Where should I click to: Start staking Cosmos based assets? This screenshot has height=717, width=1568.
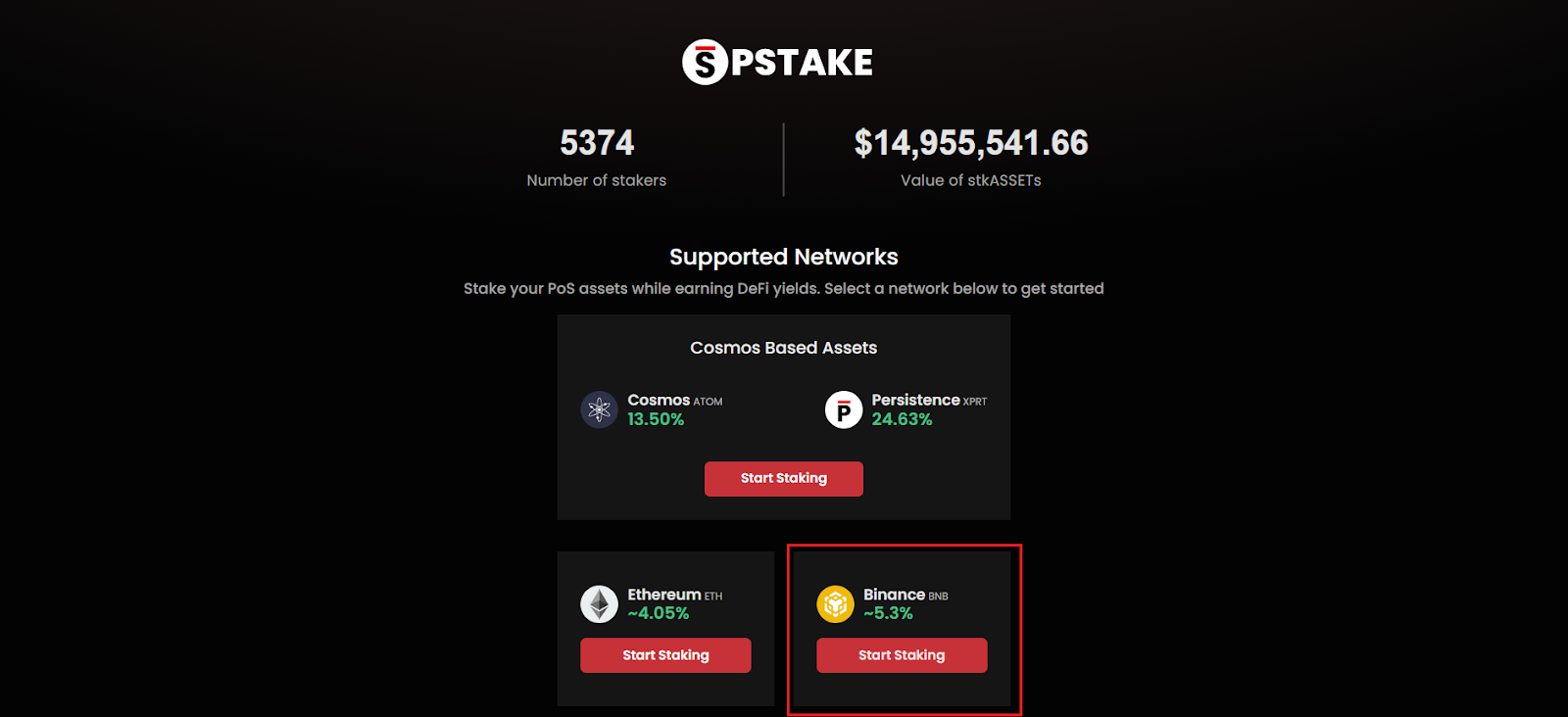pyautogui.click(x=784, y=479)
